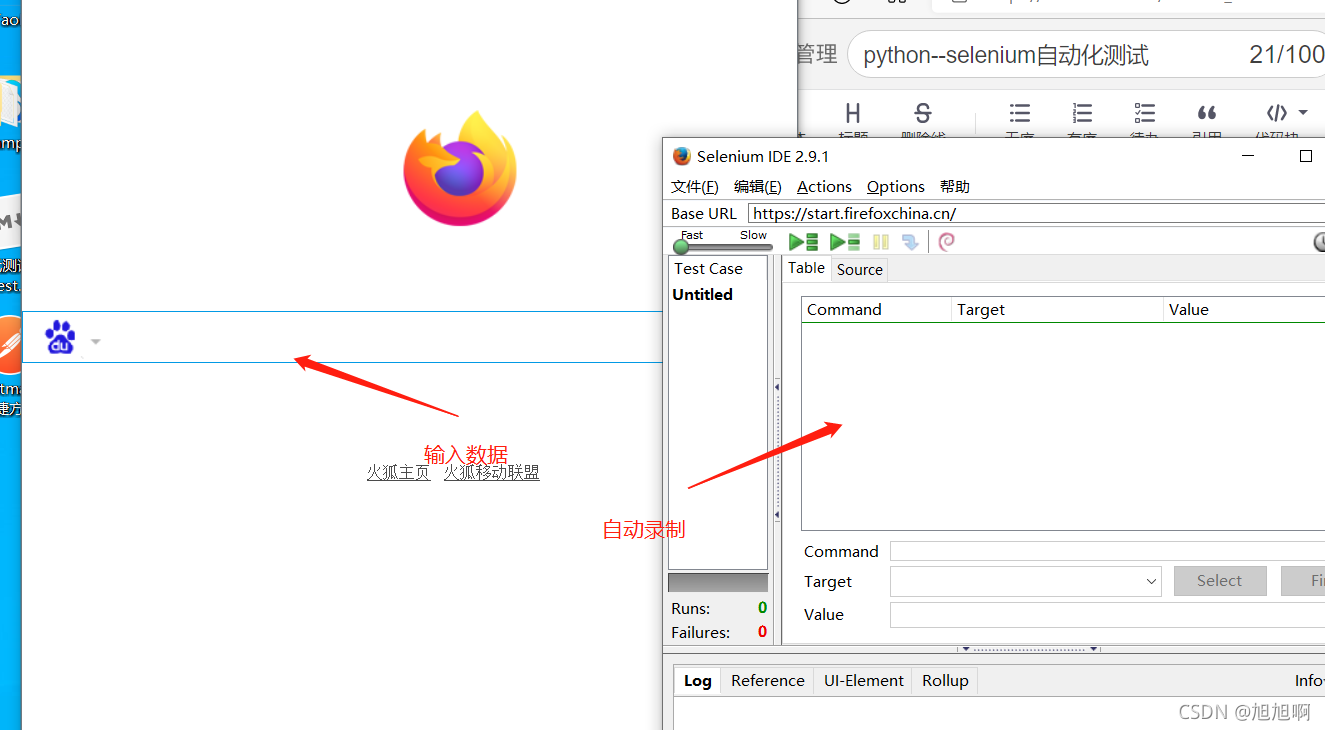Open the 文件(F) menu
Screen dimensions: 1325x730
(x=695, y=187)
